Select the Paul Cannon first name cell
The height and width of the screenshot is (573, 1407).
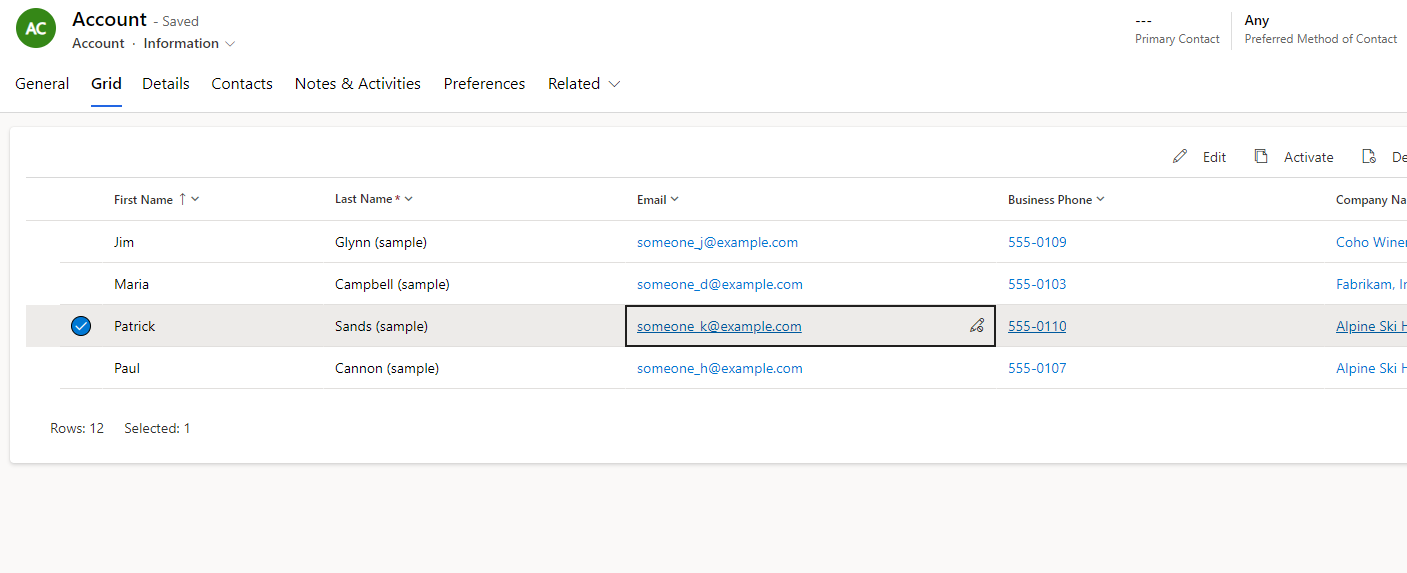coord(127,368)
